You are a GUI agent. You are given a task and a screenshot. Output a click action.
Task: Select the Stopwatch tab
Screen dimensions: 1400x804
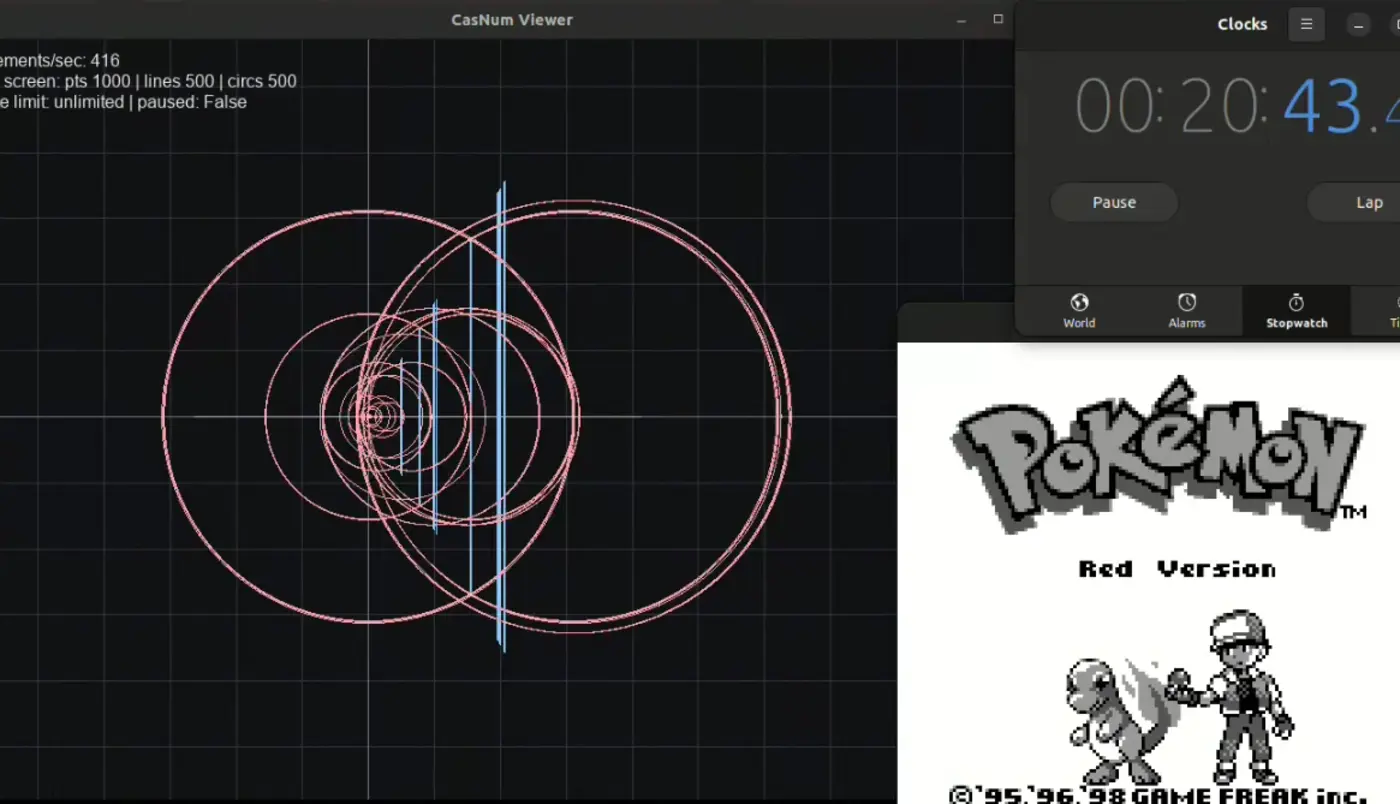tap(1296, 310)
